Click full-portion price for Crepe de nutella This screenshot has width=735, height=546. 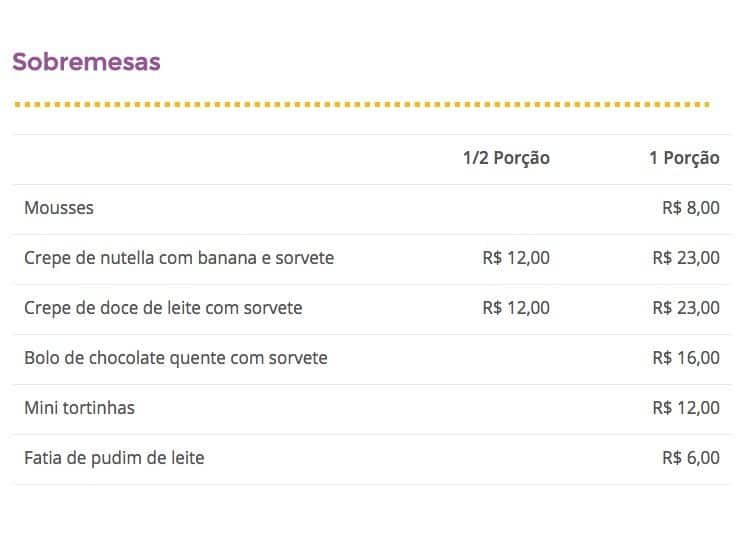(x=685, y=258)
